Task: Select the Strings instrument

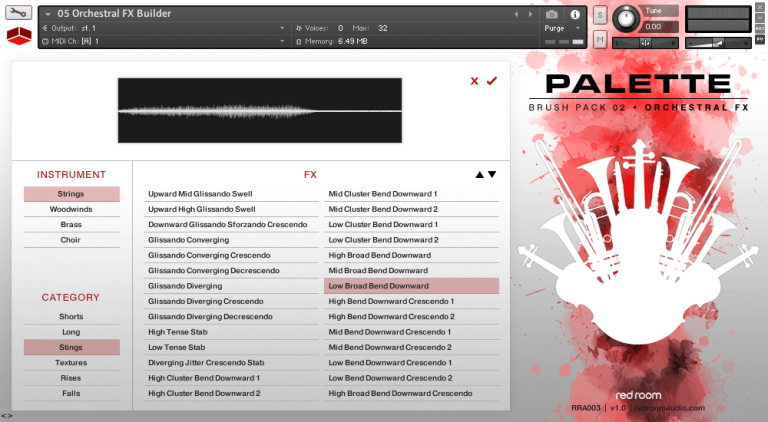Action: point(72,194)
